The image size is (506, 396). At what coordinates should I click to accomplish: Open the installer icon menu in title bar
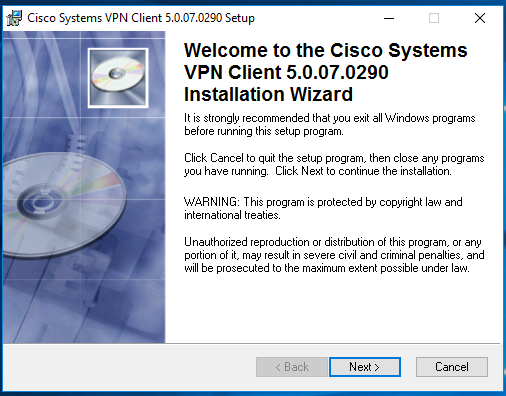(14, 18)
